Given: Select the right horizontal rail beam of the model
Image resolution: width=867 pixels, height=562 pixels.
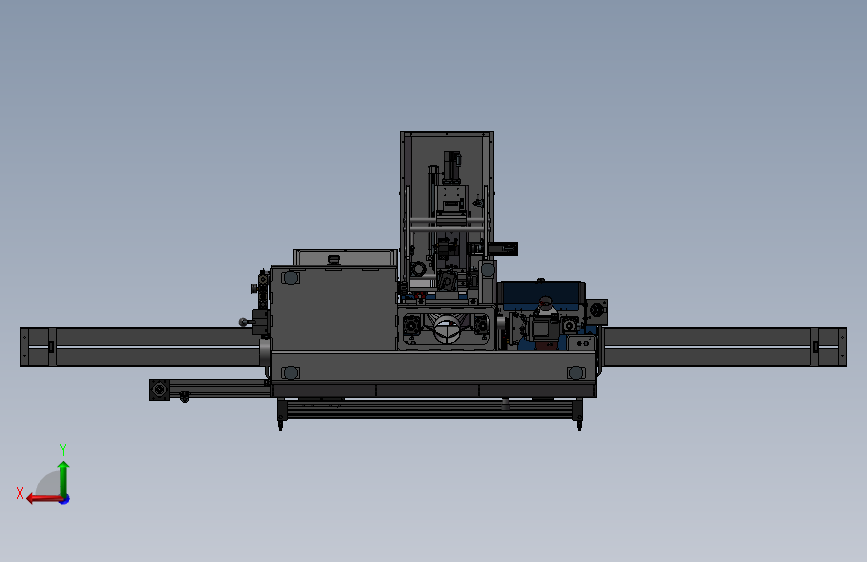Looking at the screenshot, I should (724, 347).
